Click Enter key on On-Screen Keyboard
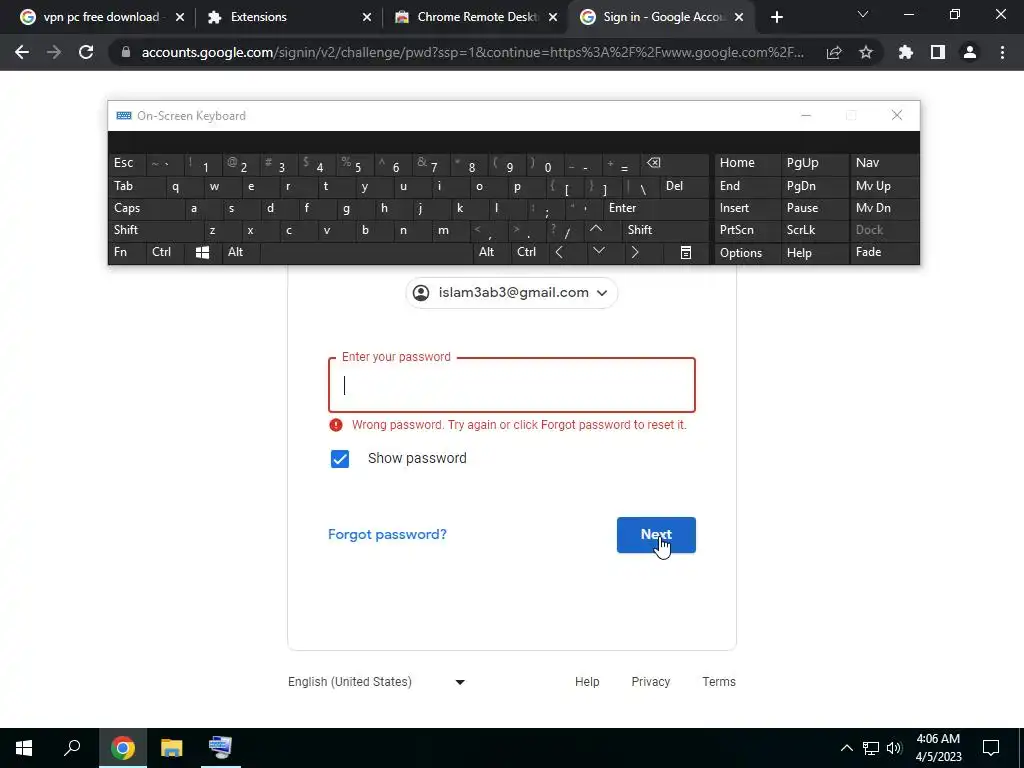 (656, 208)
